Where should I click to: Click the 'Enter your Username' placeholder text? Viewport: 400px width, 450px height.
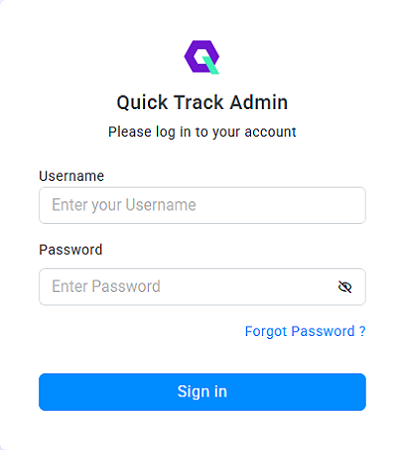pos(124,205)
